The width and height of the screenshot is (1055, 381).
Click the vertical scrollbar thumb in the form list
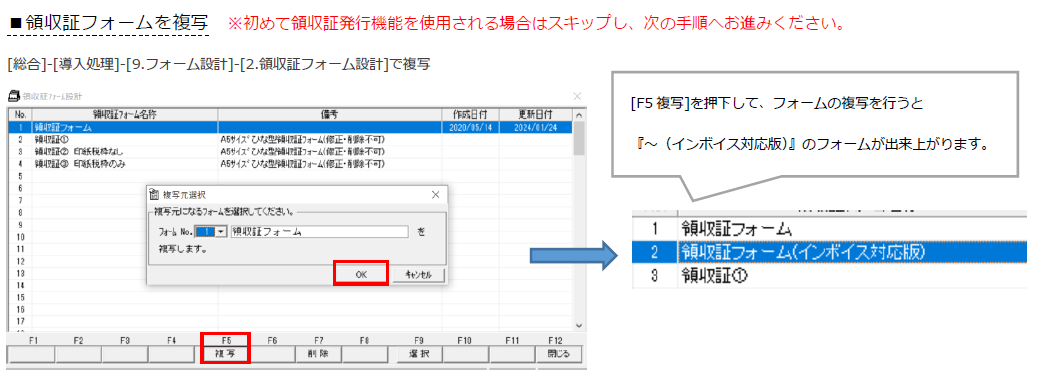pyautogui.click(x=578, y=138)
